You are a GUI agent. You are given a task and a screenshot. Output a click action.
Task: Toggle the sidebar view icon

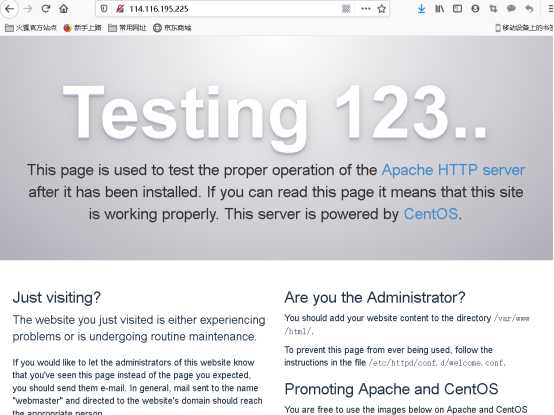coord(457,9)
